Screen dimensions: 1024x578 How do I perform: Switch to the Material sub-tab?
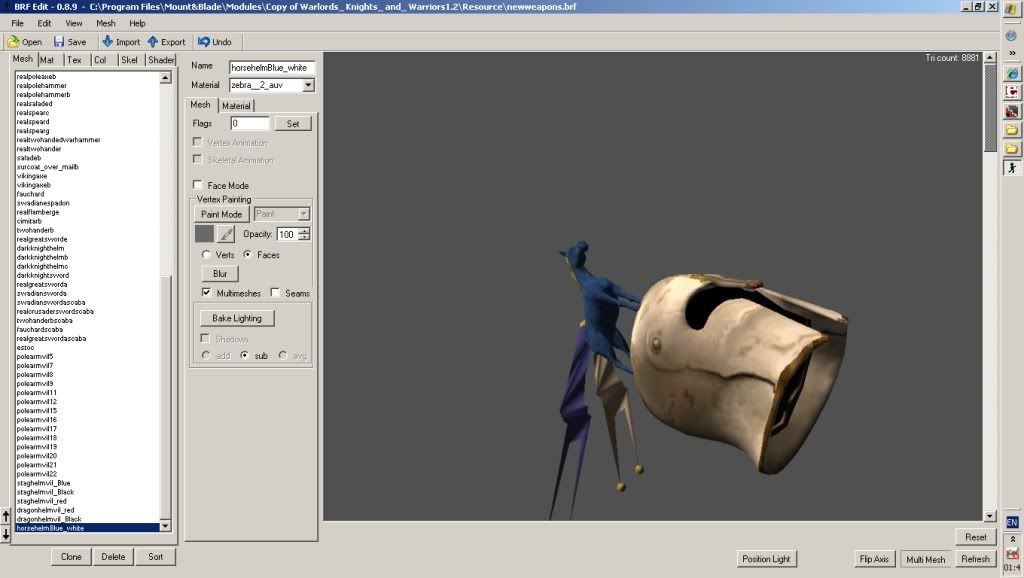click(x=236, y=105)
